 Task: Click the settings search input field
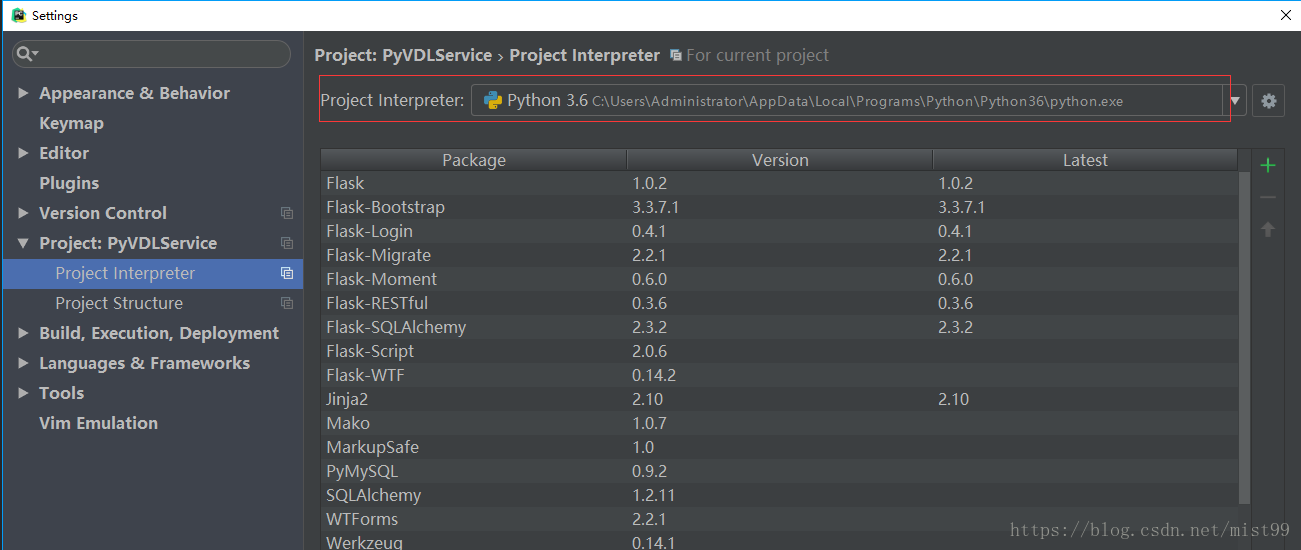[152, 54]
